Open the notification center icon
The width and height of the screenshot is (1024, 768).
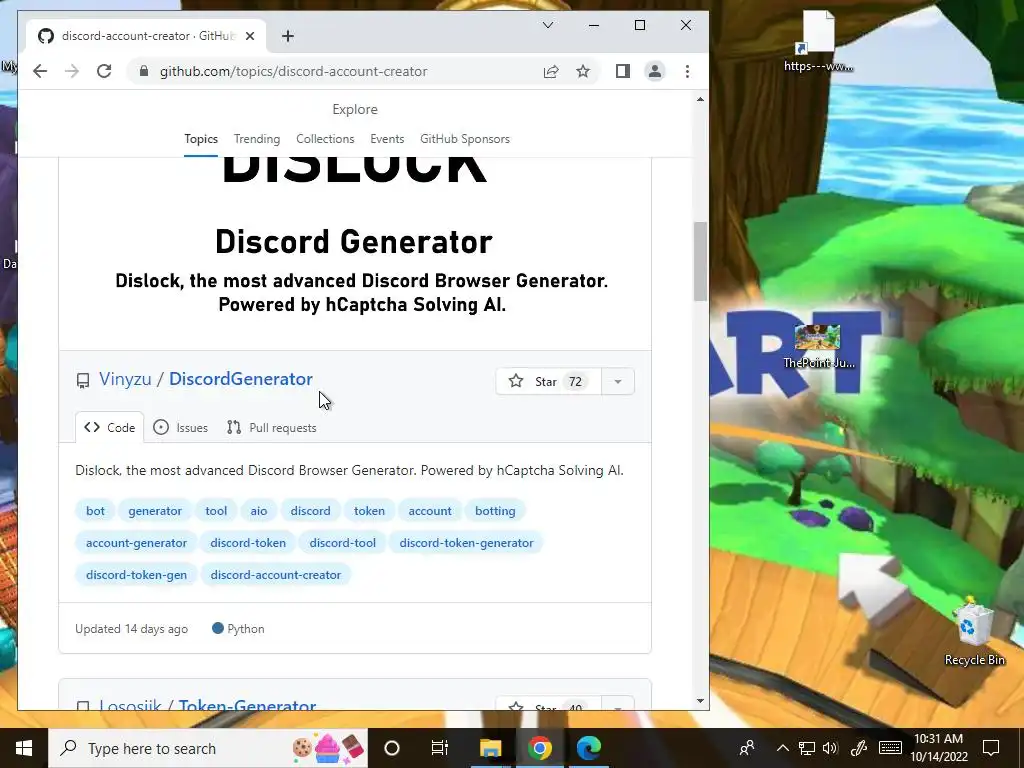click(x=991, y=748)
